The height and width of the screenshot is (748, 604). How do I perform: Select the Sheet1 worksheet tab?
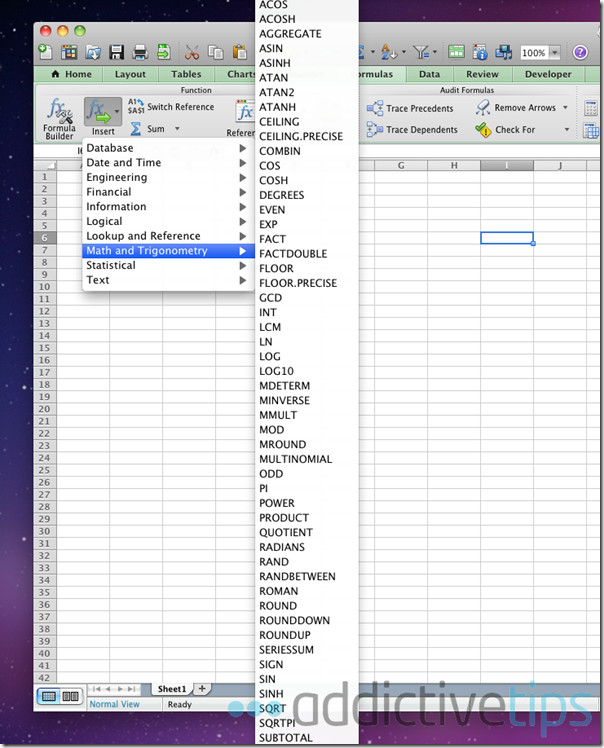(x=172, y=689)
